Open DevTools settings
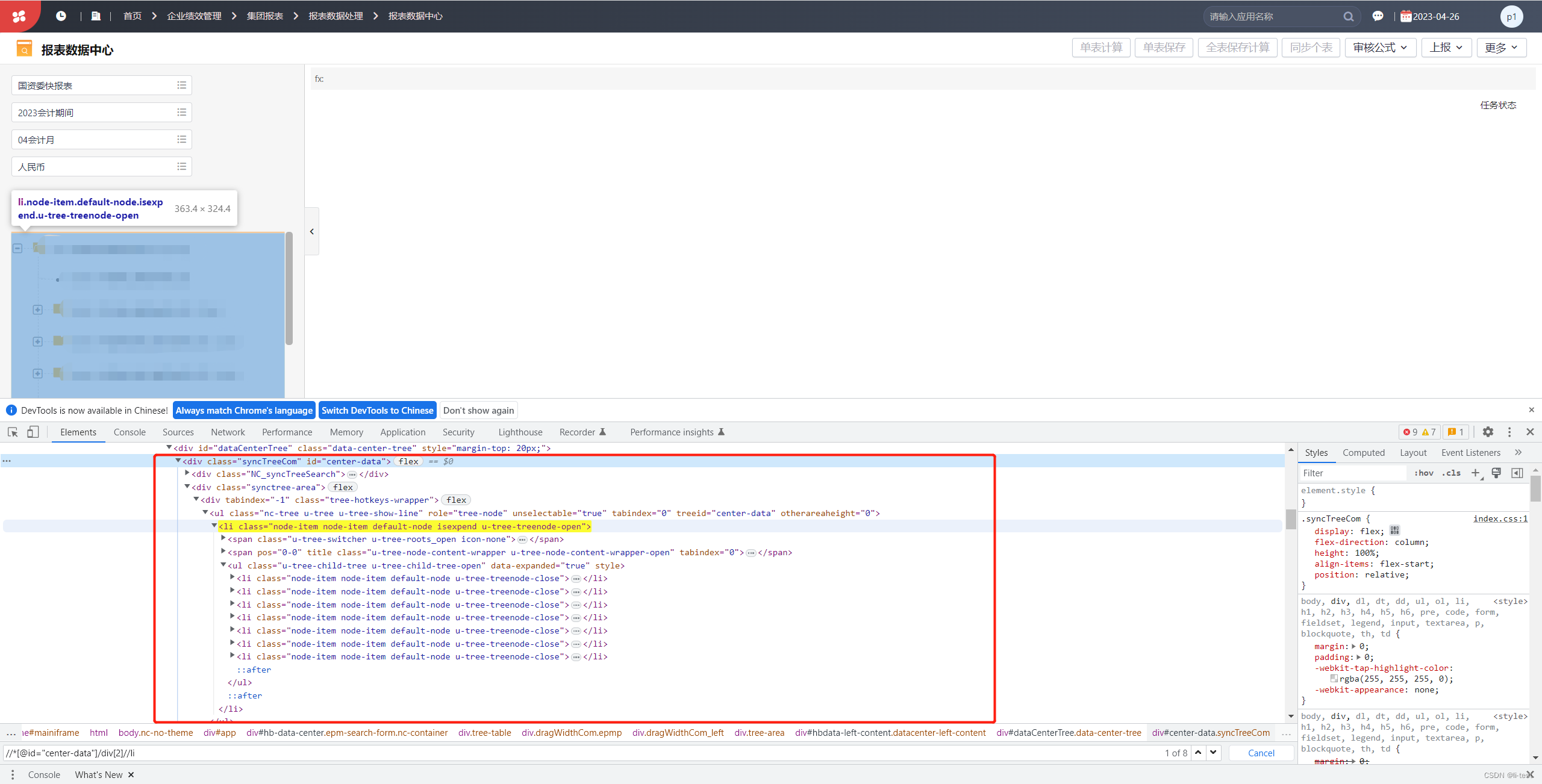The image size is (1542, 784). pyautogui.click(x=1488, y=432)
